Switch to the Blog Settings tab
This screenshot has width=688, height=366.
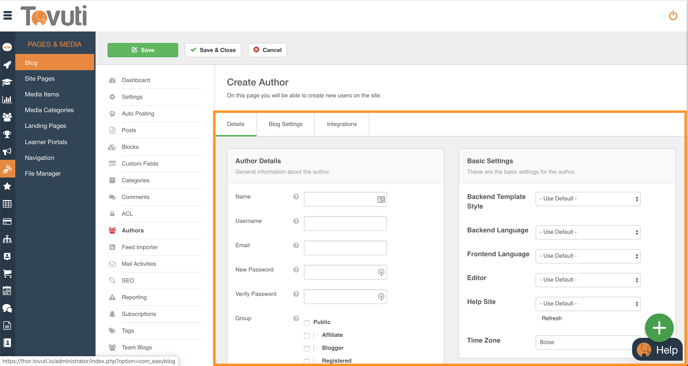tap(286, 124)
